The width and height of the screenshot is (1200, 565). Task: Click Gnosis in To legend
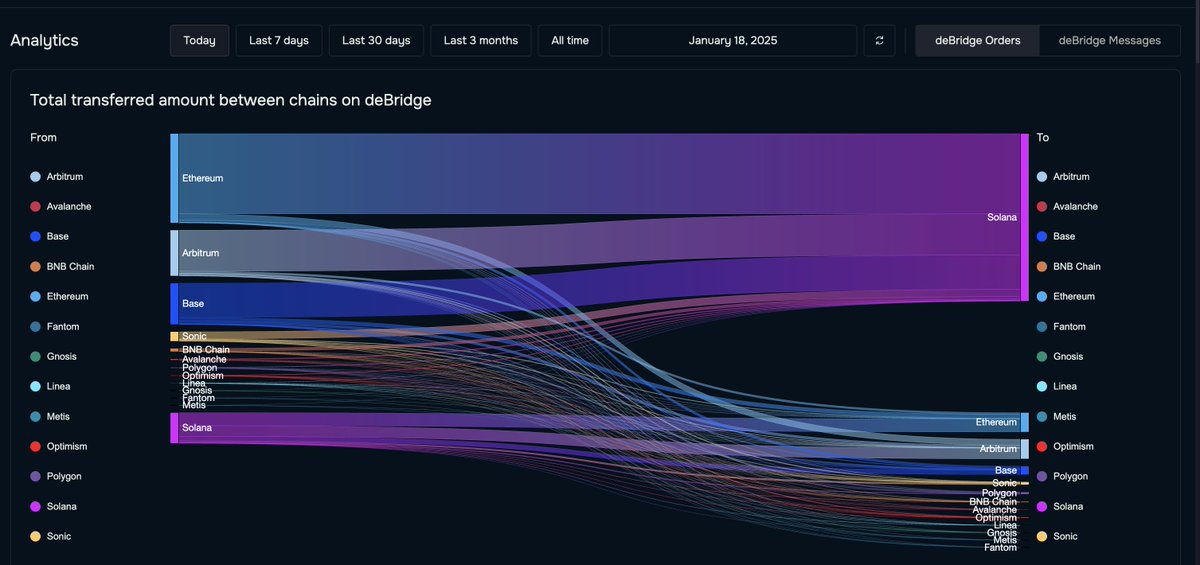tap(1061, 357)
